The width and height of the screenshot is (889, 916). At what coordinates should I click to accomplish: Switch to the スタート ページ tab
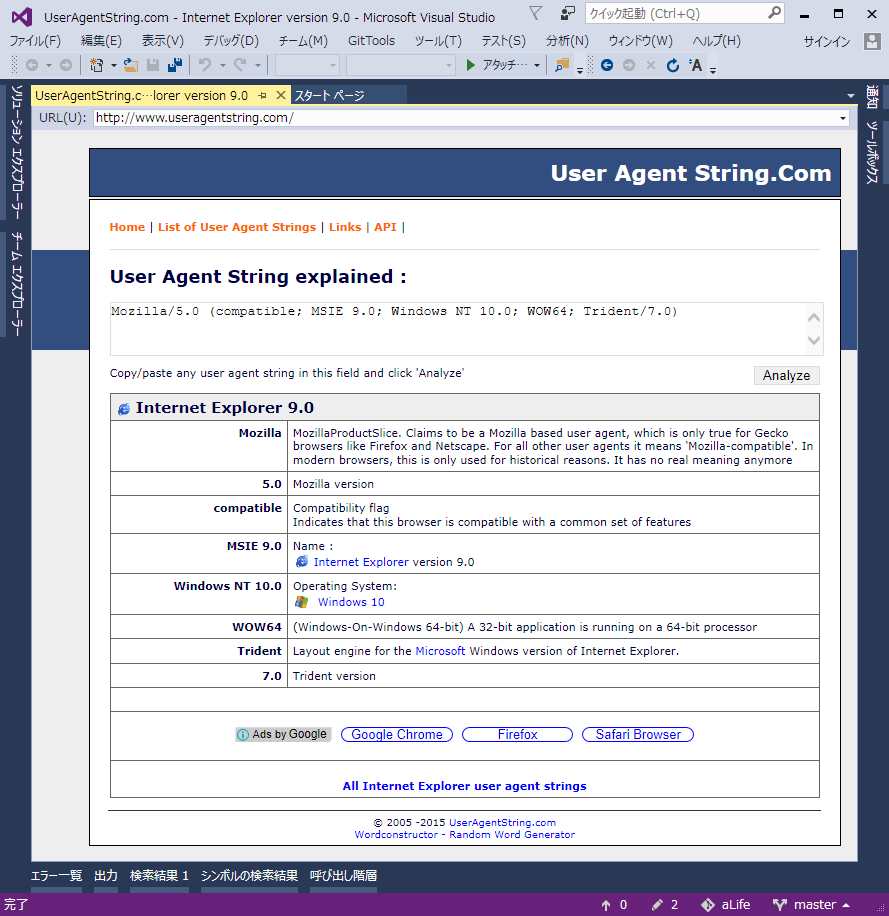coord(329,95)
